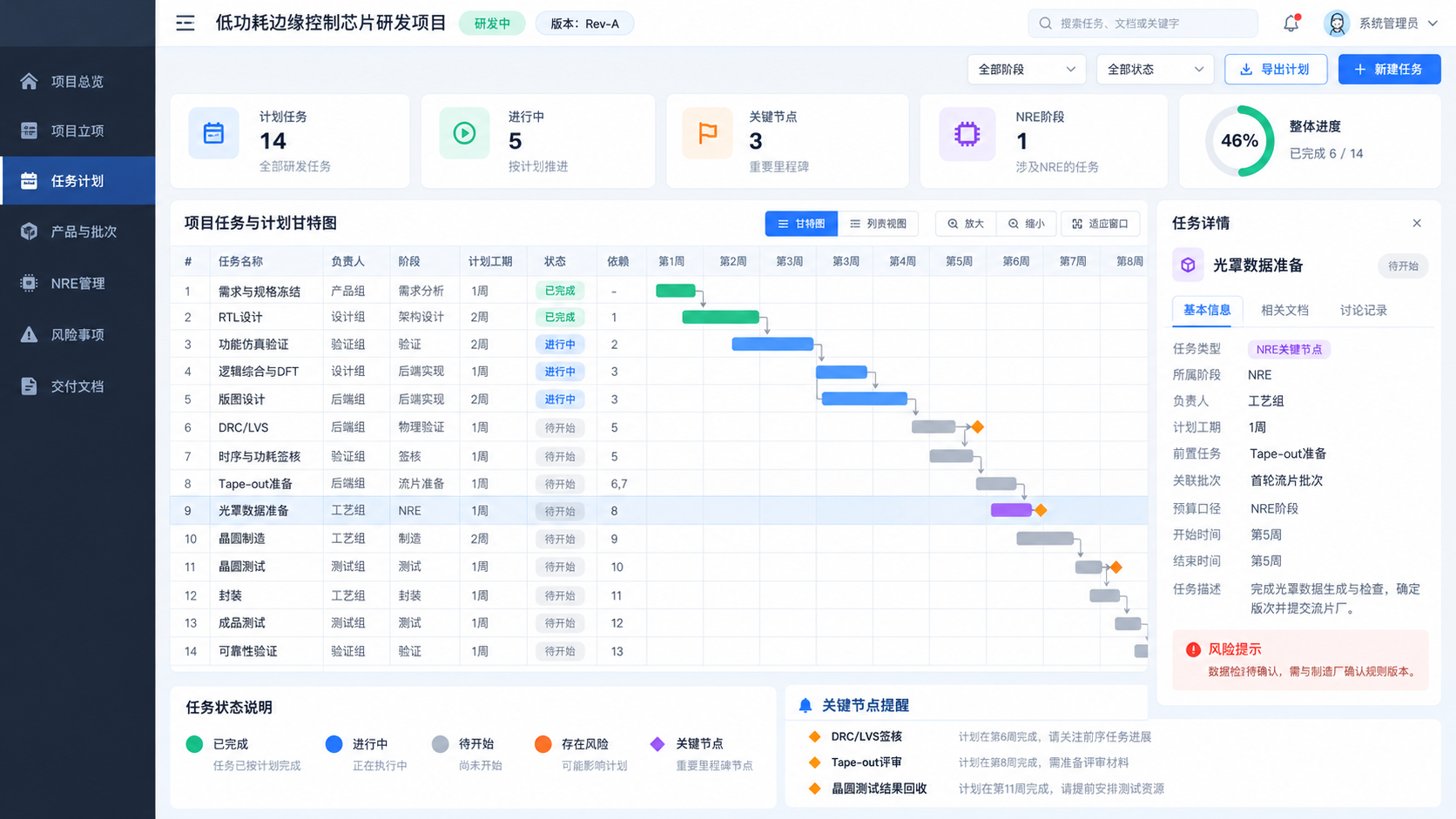Screen dimensions: 1456x819
Task: Expand the 全部阶段 dropdown
Action: [x=1027, y=70]
